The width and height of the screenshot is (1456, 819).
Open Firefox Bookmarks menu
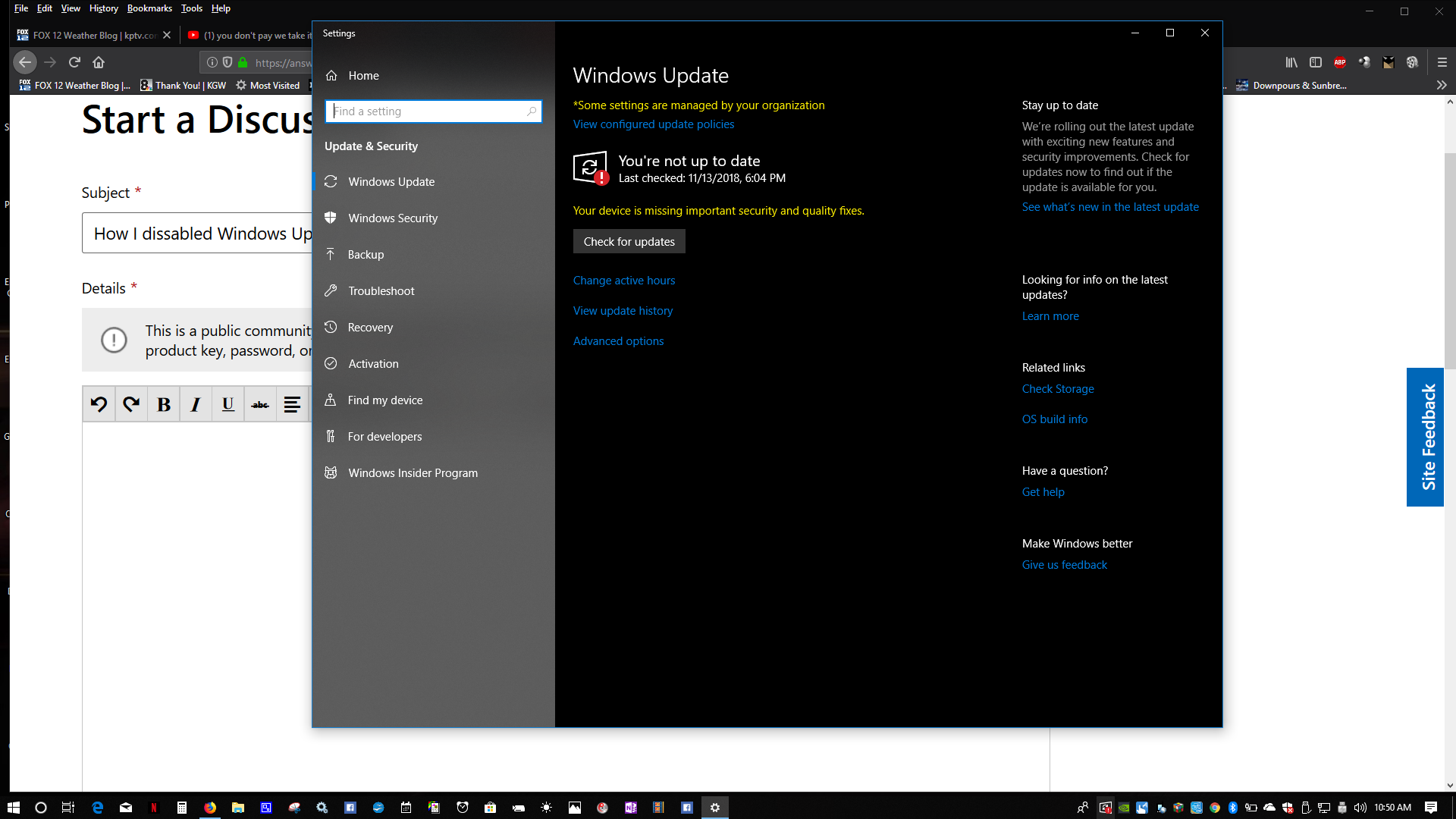[149, 8]
